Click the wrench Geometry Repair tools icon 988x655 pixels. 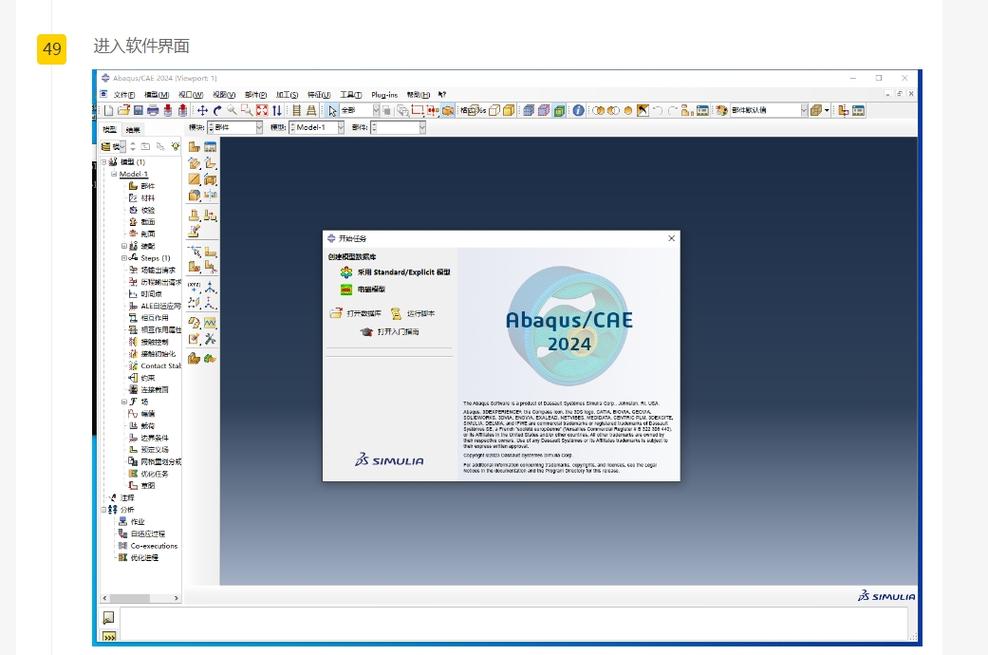(210, 339)
